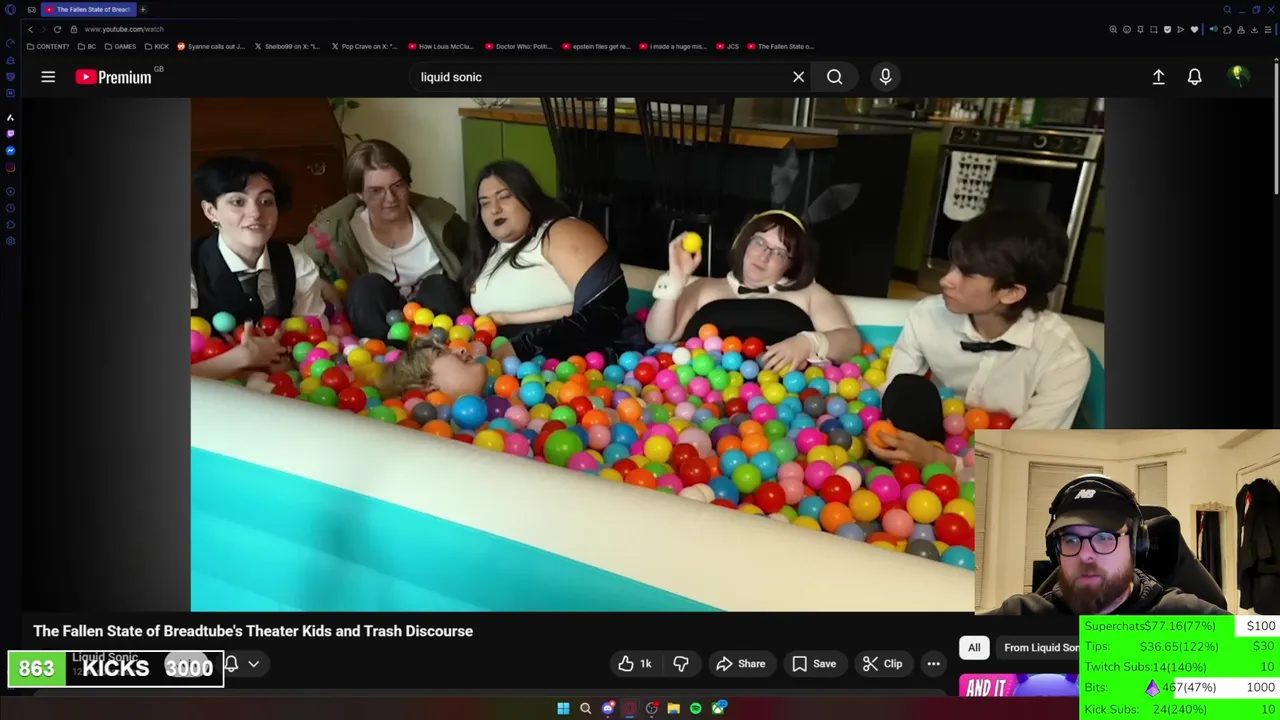The image size is (1280, 720).
Task: Click the video title text
Action: tap(253, 631)
